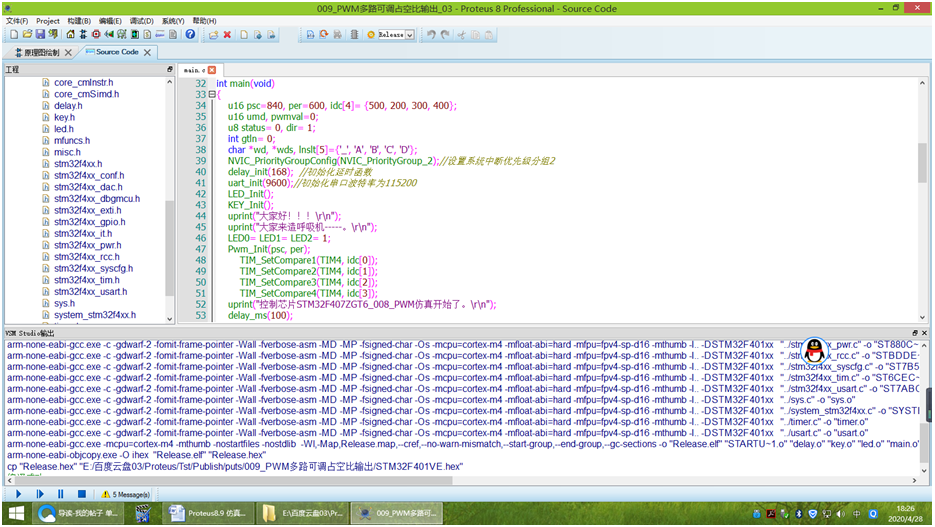The width and height of the screenshot is (935, 527).
Task: Collapse the main function fold marker at line 33
Action: pyautogui.click(x=212, y=94)
